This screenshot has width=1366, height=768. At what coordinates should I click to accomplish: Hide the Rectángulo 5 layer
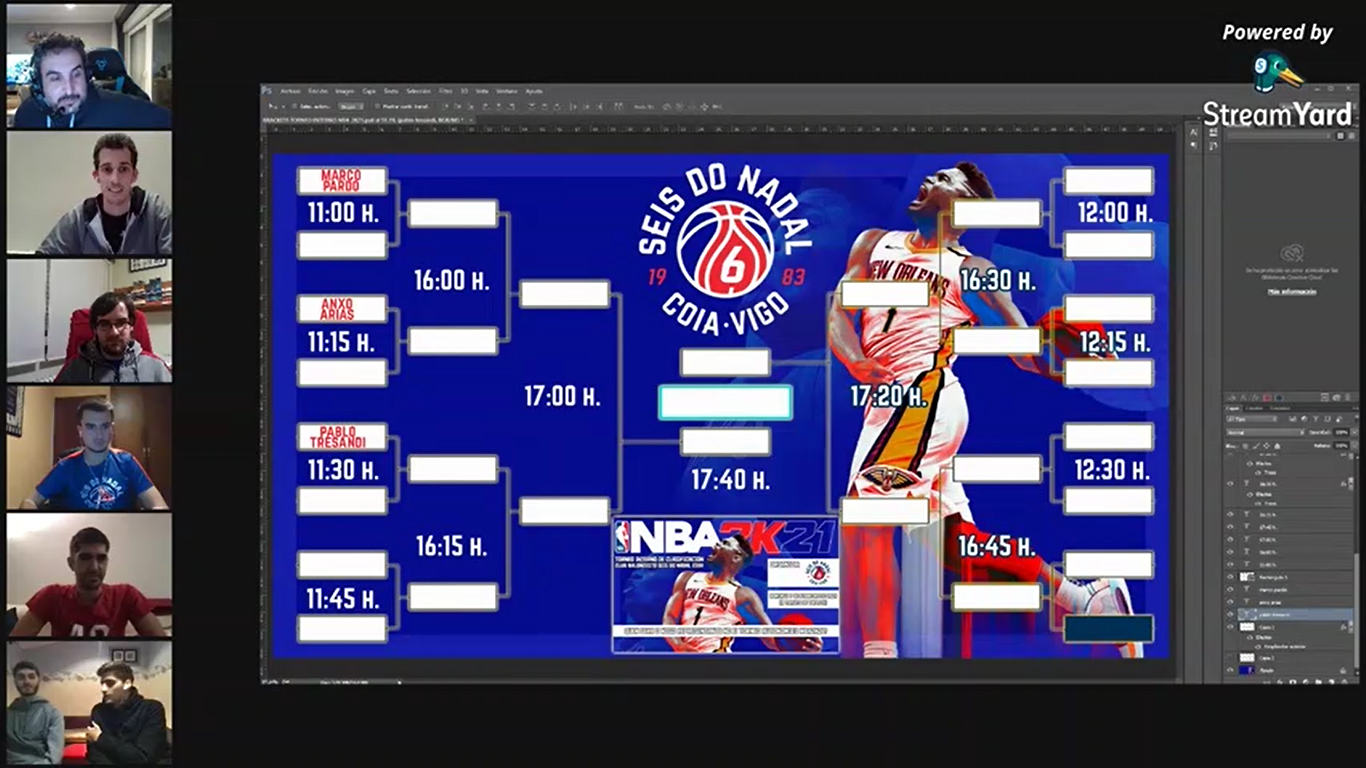[x=1230, y=577]
